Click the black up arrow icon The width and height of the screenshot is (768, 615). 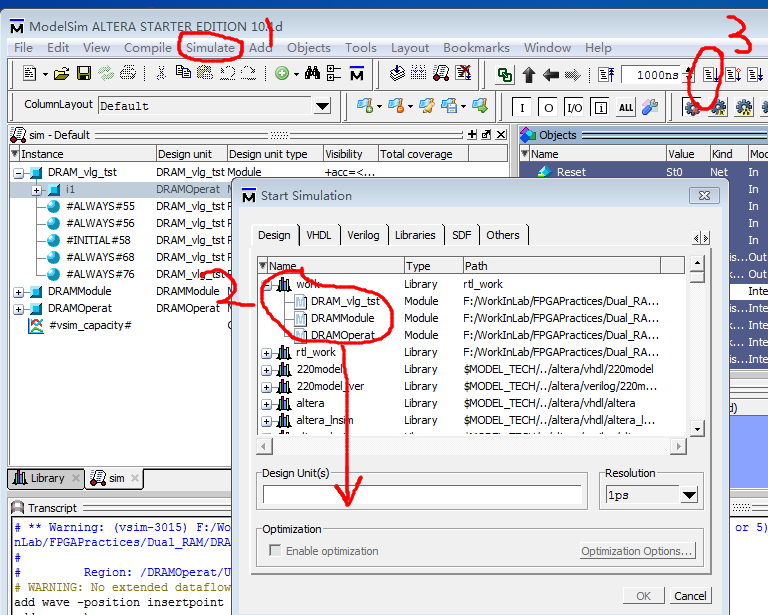(528, 75)
